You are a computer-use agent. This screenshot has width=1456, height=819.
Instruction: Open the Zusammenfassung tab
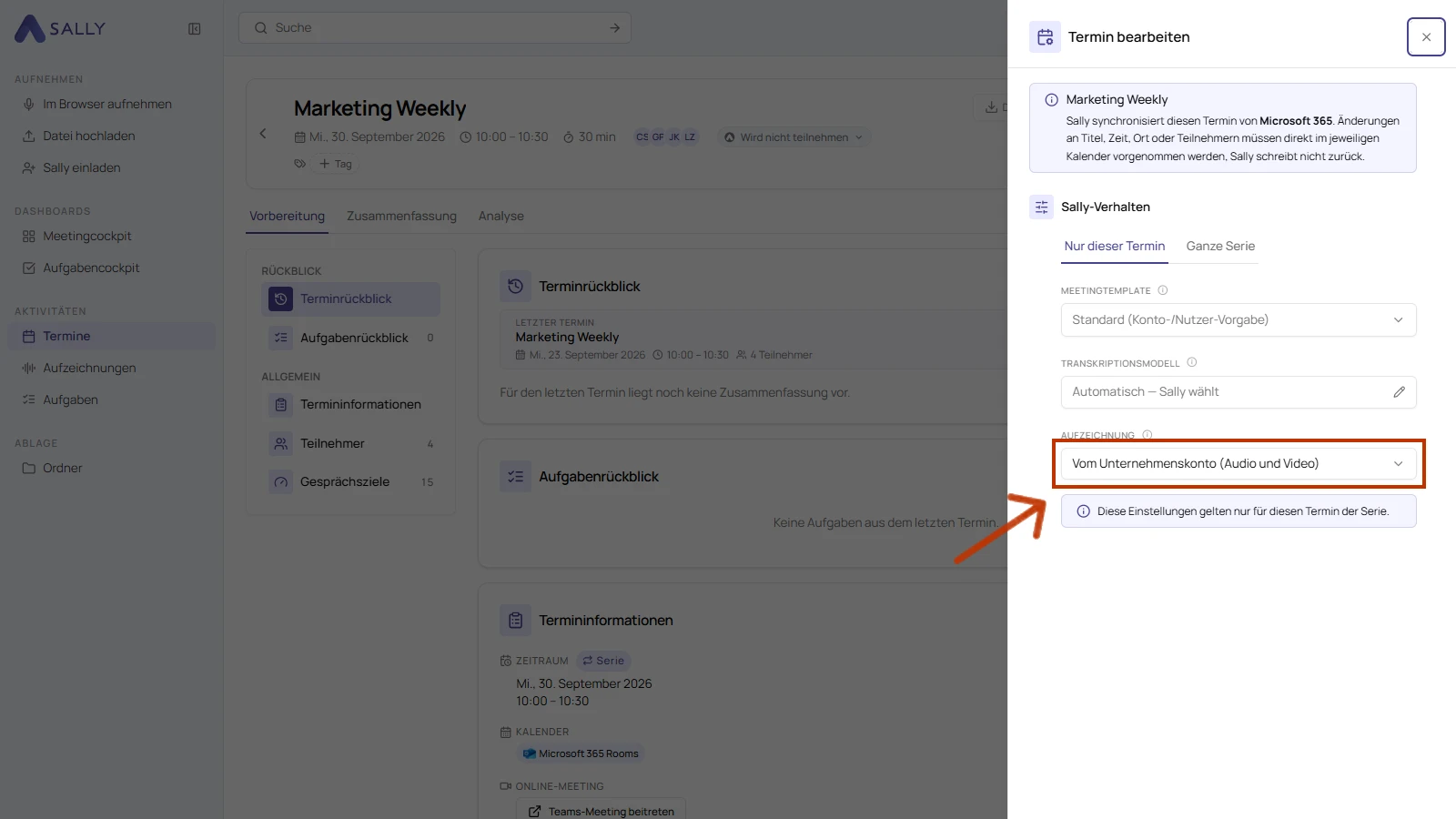point(401,217)
